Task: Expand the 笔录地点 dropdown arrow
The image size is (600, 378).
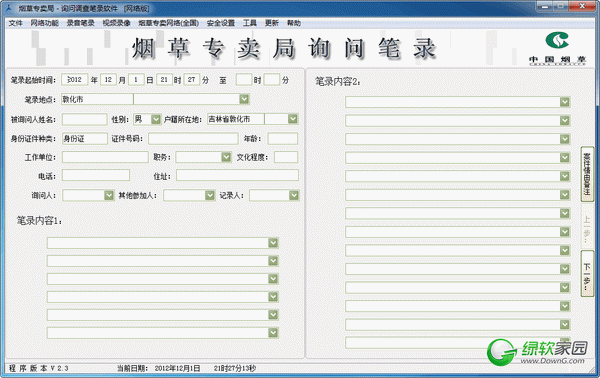Action: point(244,99)
